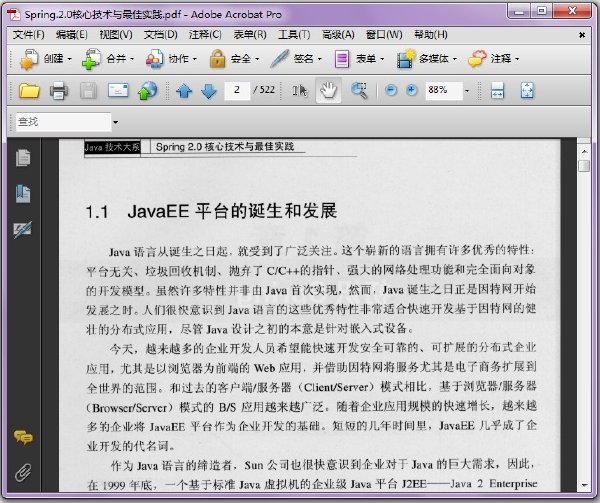Send the file by email envelope icon
This screenshot has width=600, height=503.
(x=118, y=91)
